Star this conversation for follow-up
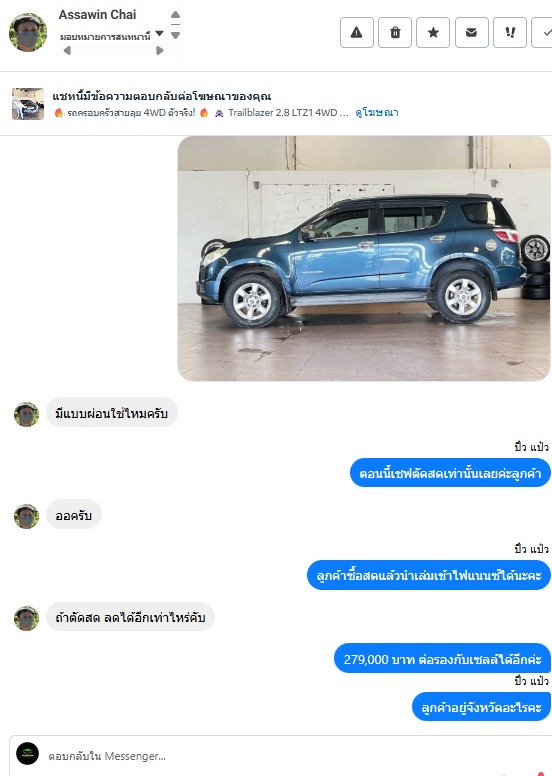552x776 pixels. pos(433,33)
